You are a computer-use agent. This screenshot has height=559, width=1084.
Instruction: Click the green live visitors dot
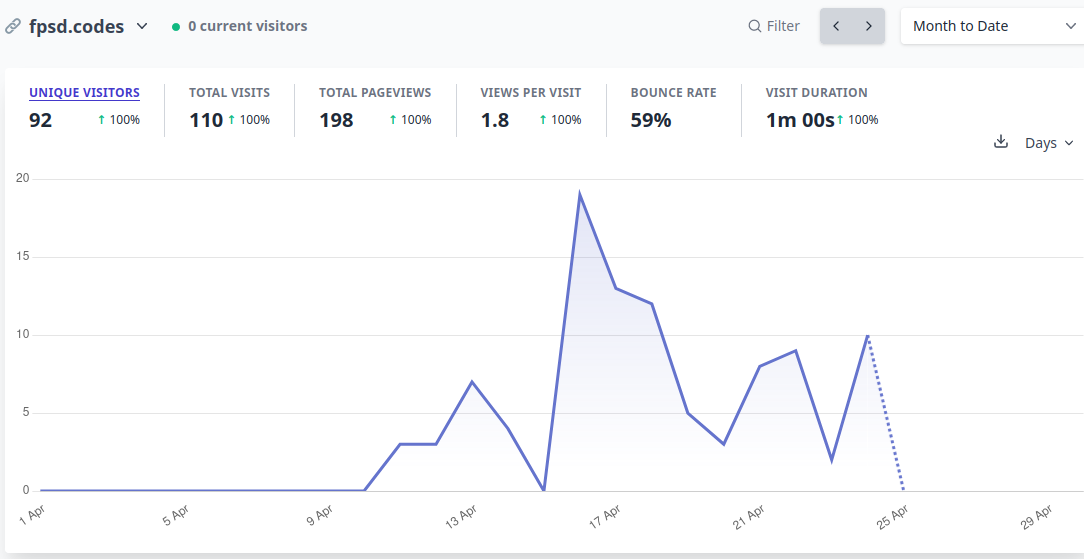[x=176, y=27]
